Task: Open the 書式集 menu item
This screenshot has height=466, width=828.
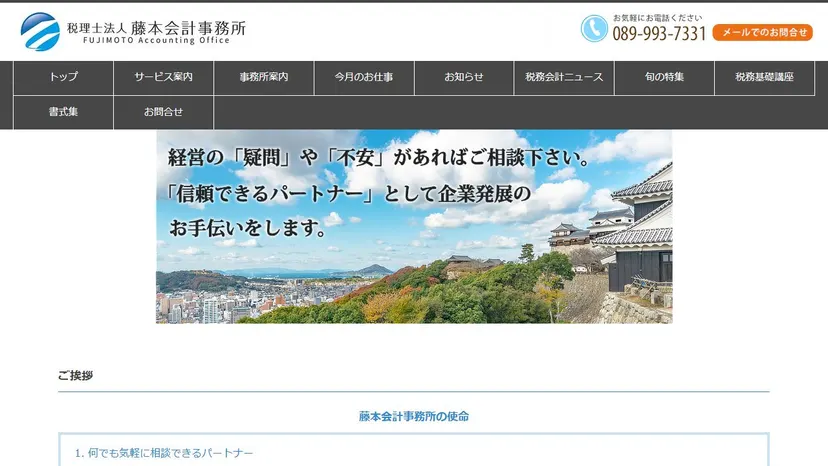Action: tap(63, 112)
